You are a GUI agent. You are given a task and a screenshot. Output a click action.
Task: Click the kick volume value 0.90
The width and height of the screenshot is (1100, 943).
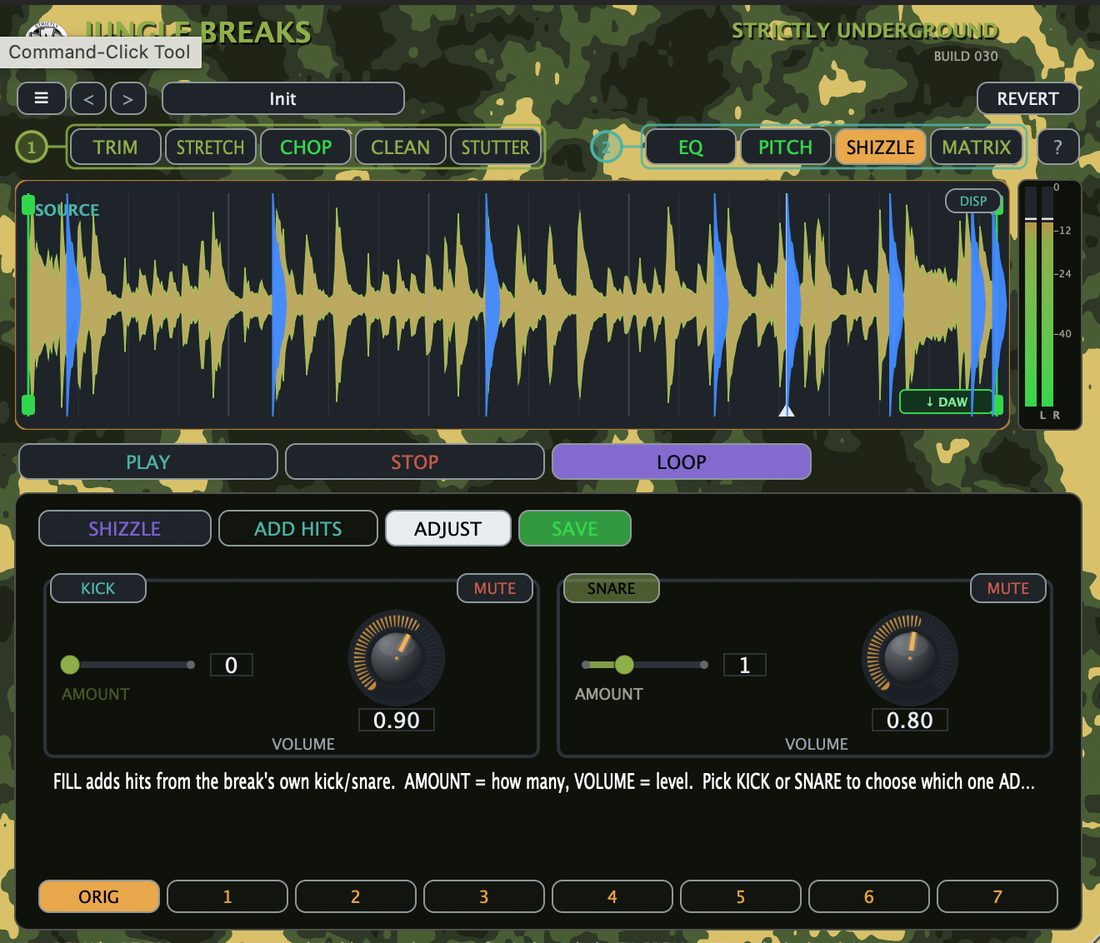tap(396, 720)
